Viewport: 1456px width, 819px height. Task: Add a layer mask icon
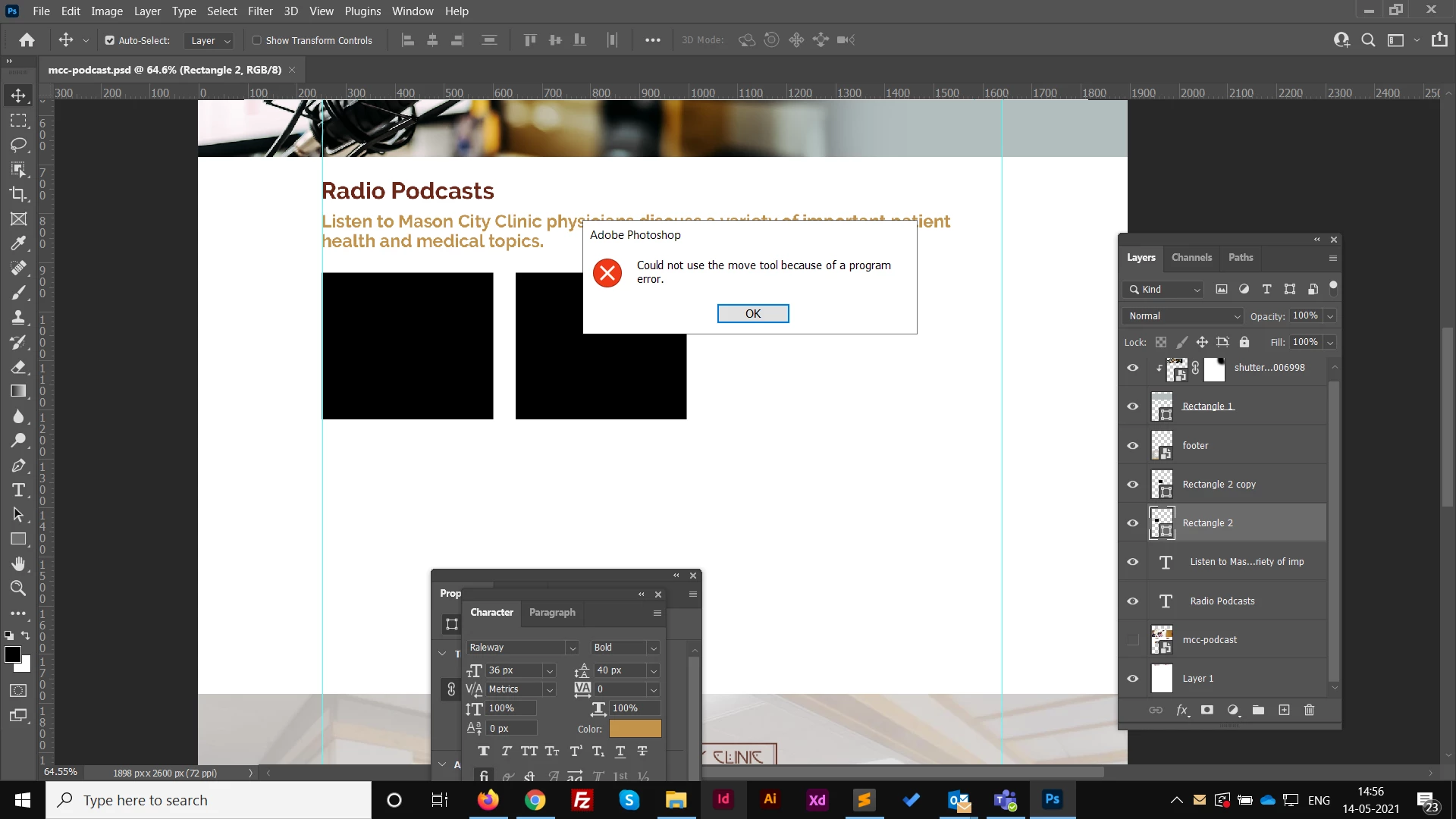[x=1207, y=711]
